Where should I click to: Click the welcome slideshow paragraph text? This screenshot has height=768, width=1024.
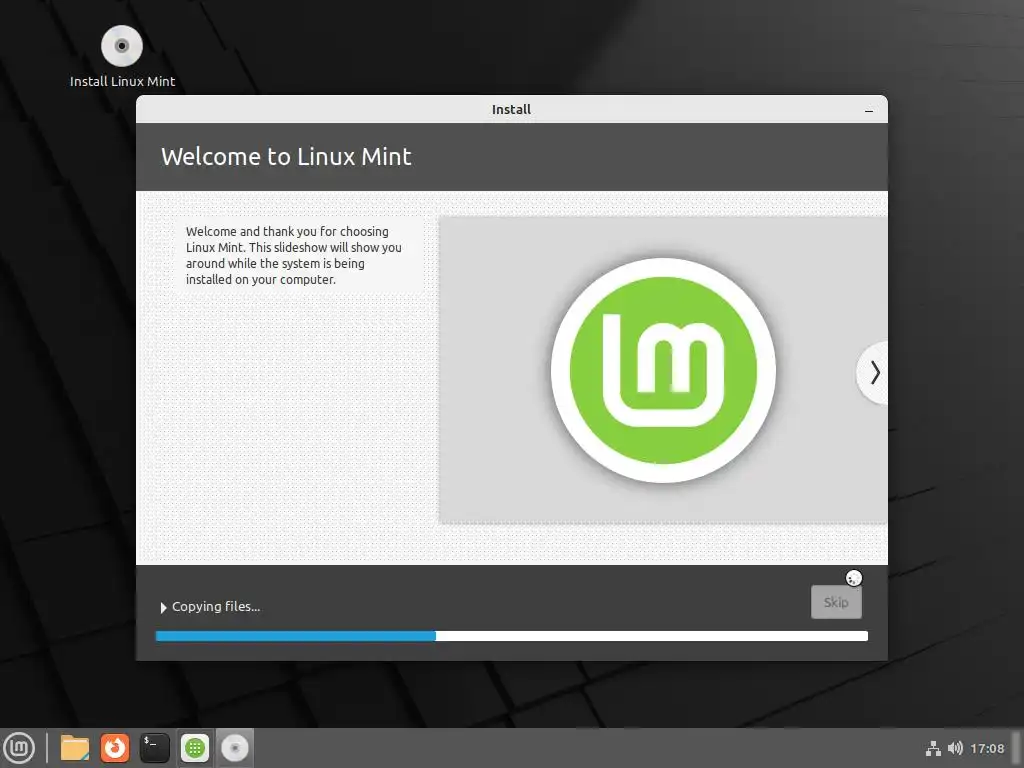293,255
